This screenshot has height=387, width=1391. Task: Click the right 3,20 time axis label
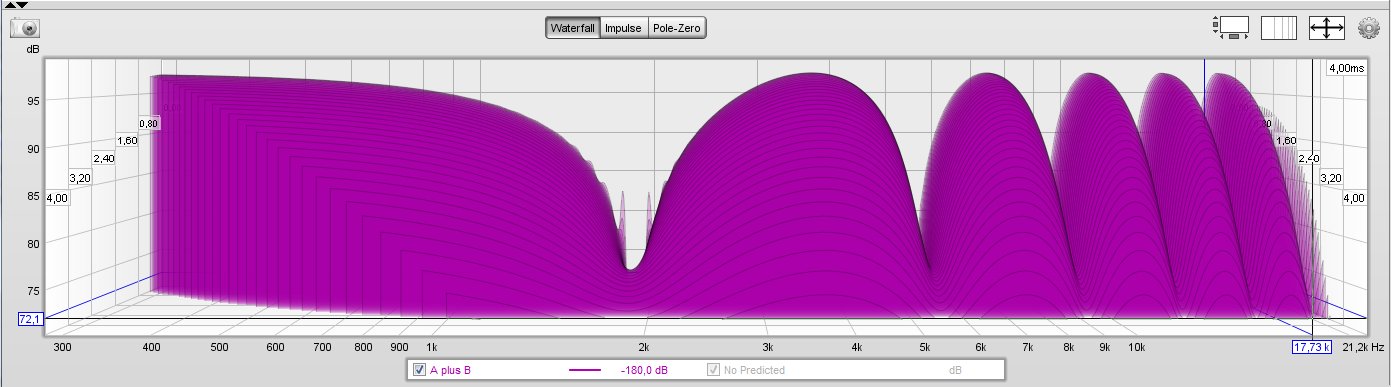pyautogui.click(x=1332, y=178)
